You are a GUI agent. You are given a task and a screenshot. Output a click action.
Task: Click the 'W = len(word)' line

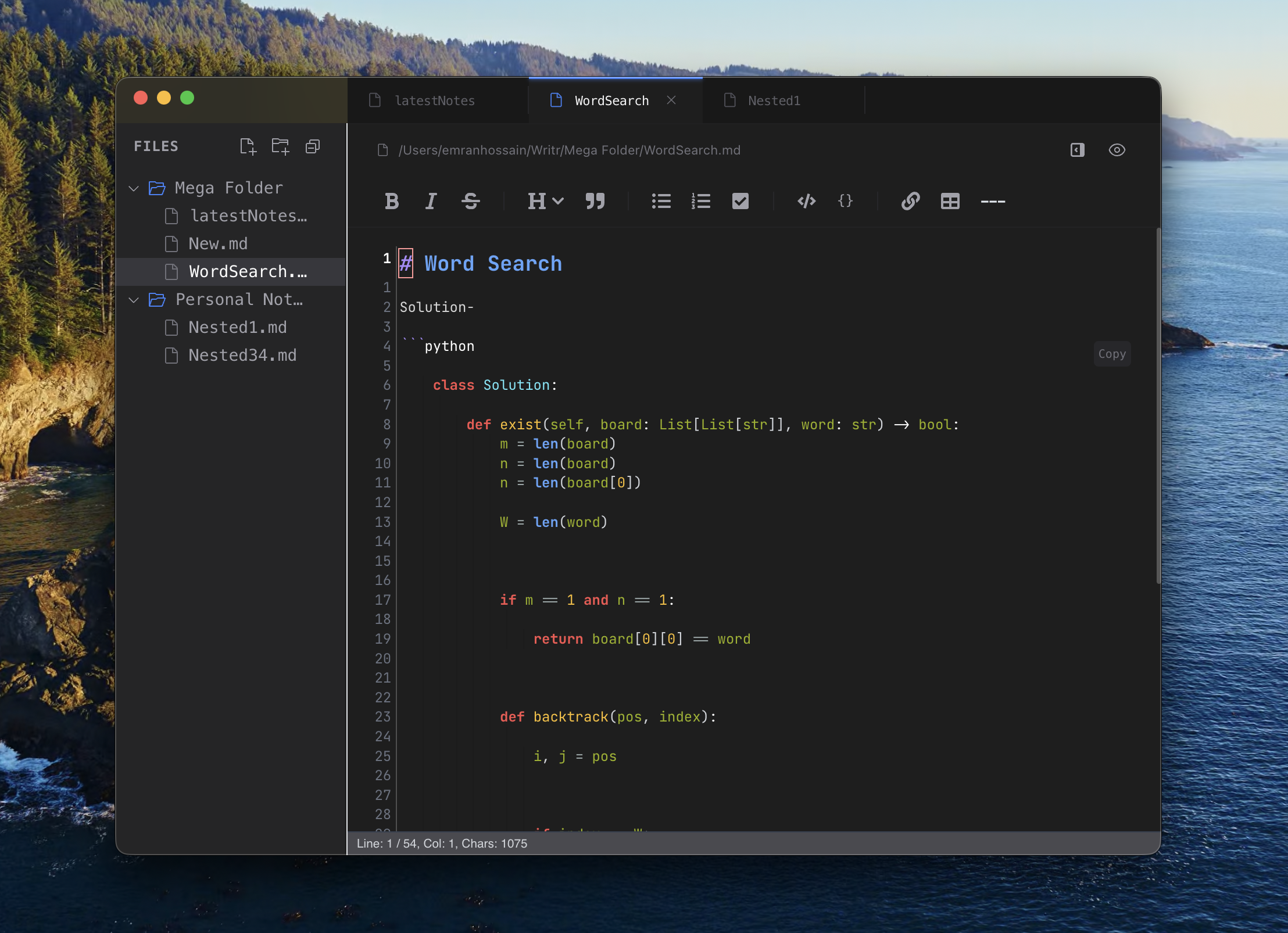(x=553, y=522)
